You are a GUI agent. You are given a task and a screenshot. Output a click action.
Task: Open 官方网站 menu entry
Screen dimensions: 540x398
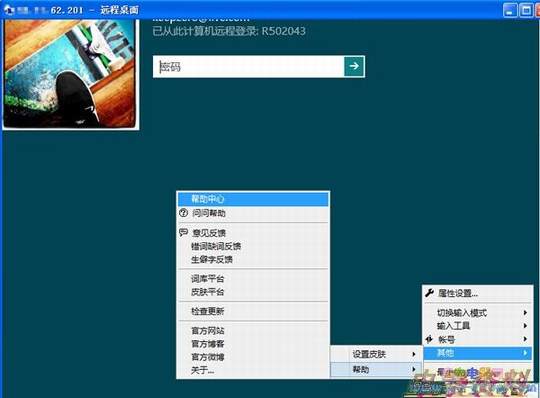coord(253,331)
